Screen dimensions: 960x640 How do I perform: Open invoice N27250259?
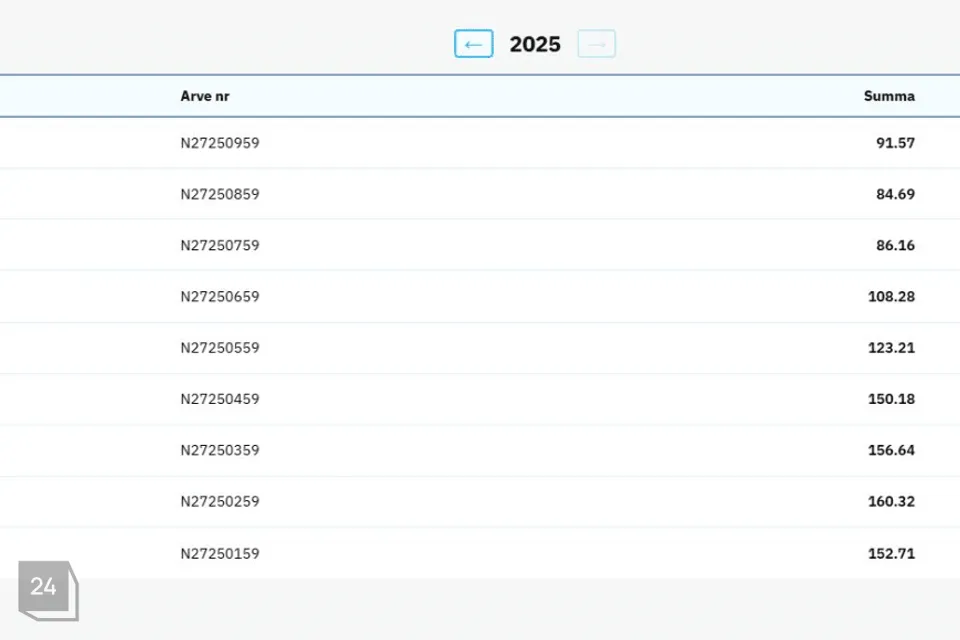click(220, 501)
